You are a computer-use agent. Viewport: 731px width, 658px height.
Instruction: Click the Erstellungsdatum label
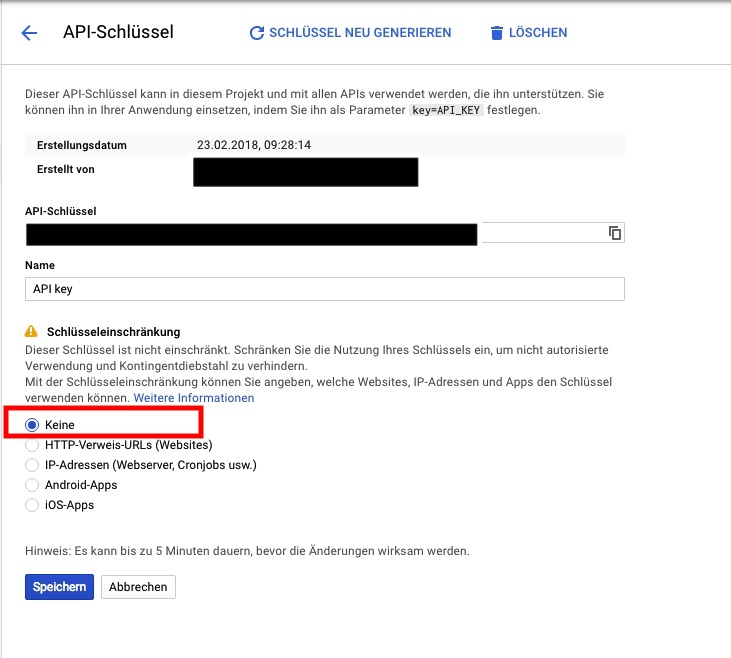82,145
